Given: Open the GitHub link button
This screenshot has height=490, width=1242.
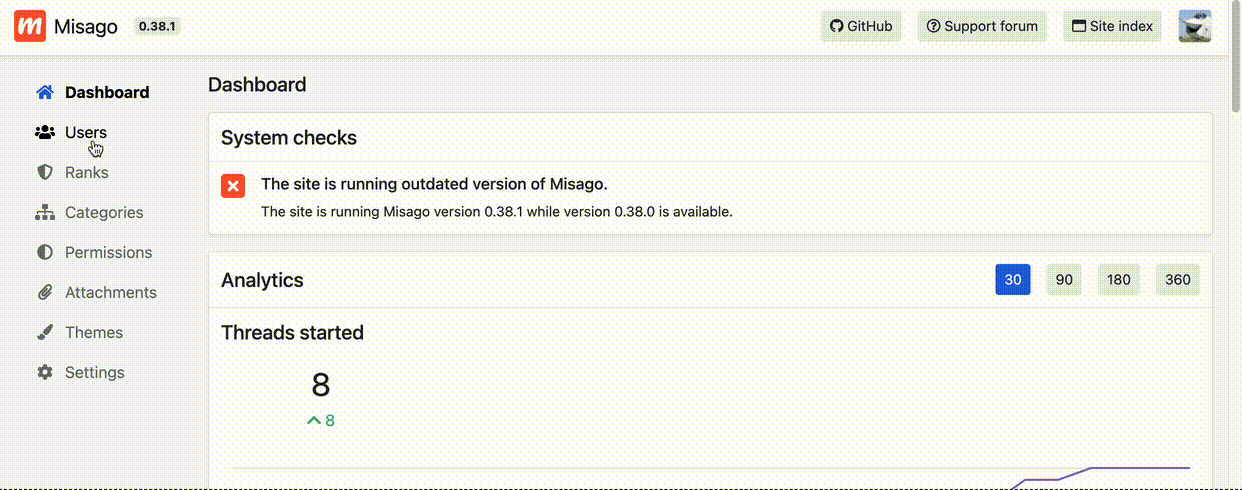Looking at the screenshot, I should 861,26.
